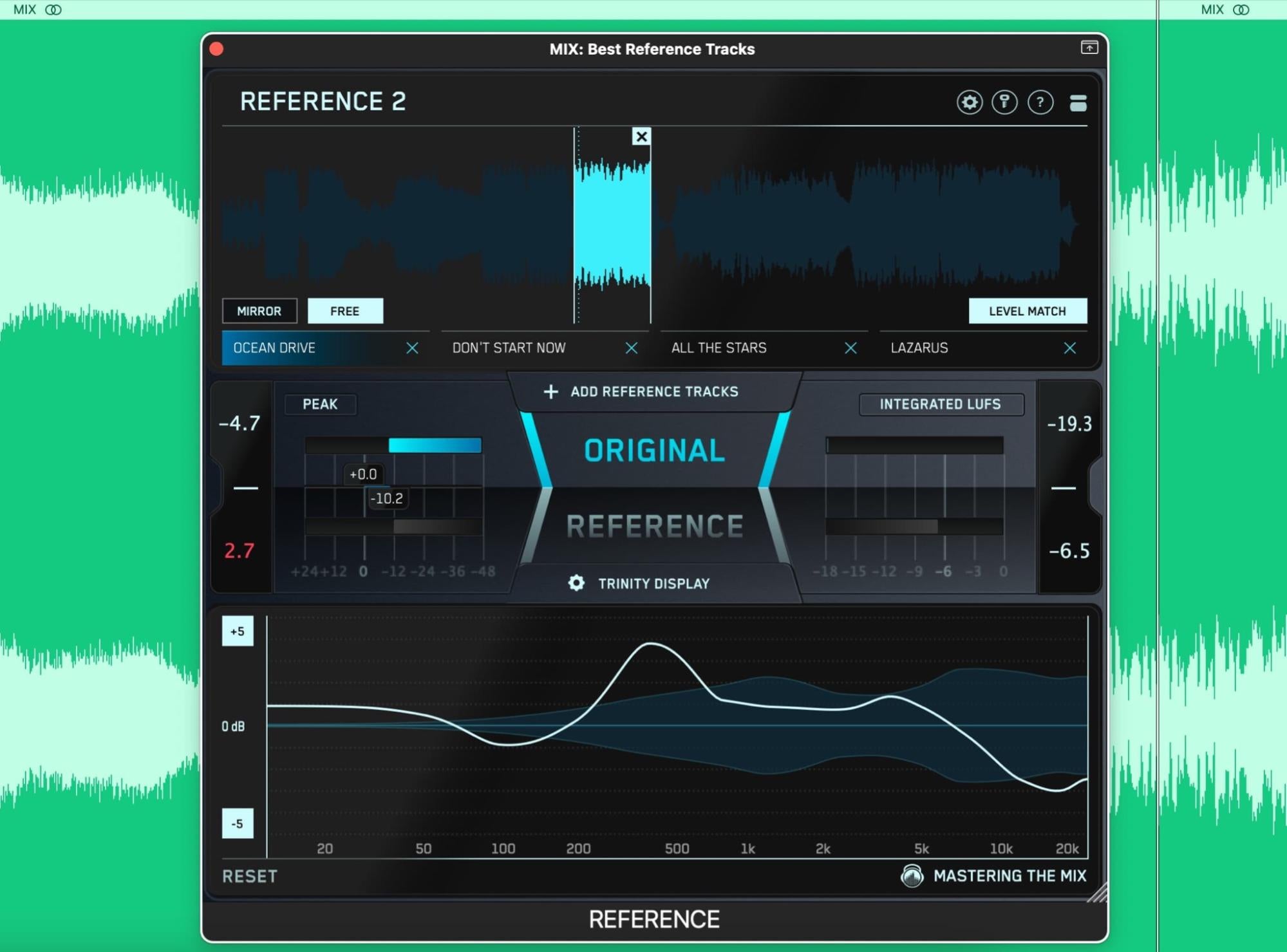Close the selected loop region X
The image size is (1287, 952).
tap(641, 136)
